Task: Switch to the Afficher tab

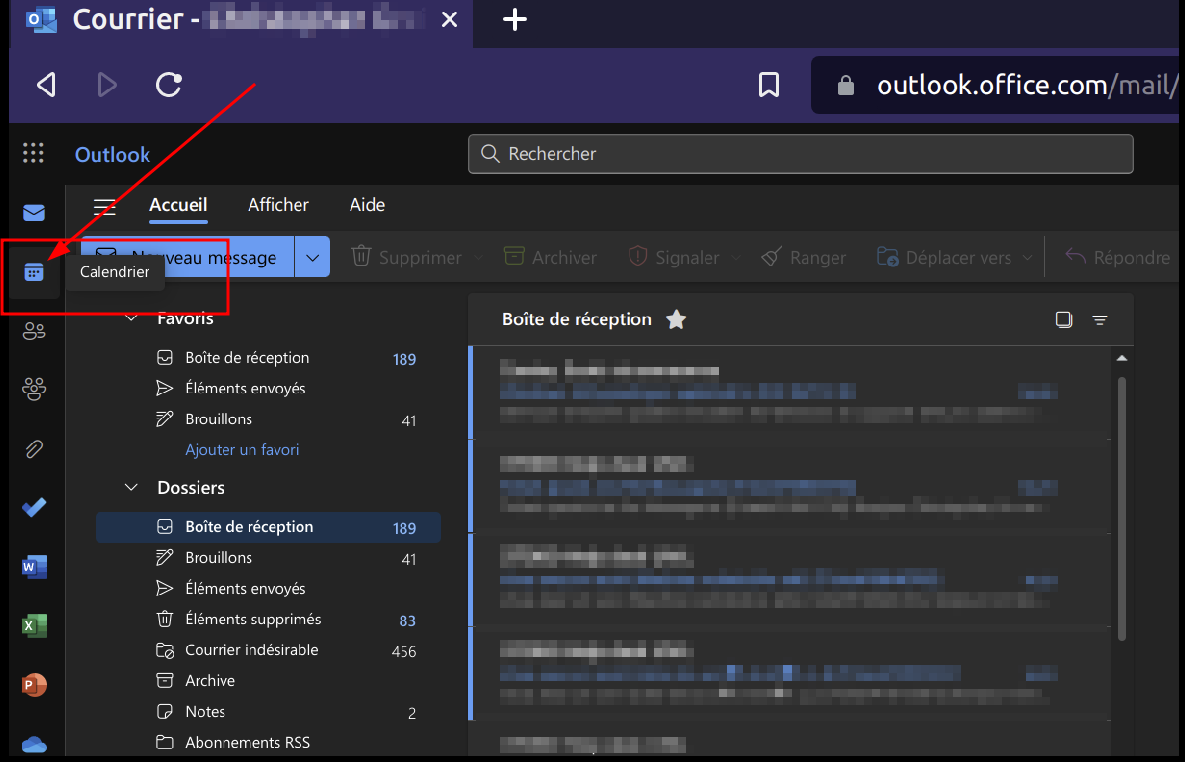Action: [278, 205]
